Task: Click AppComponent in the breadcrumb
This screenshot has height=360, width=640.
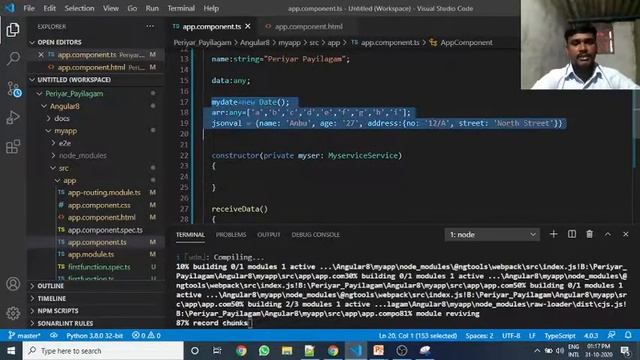Action: coord(466,42)
